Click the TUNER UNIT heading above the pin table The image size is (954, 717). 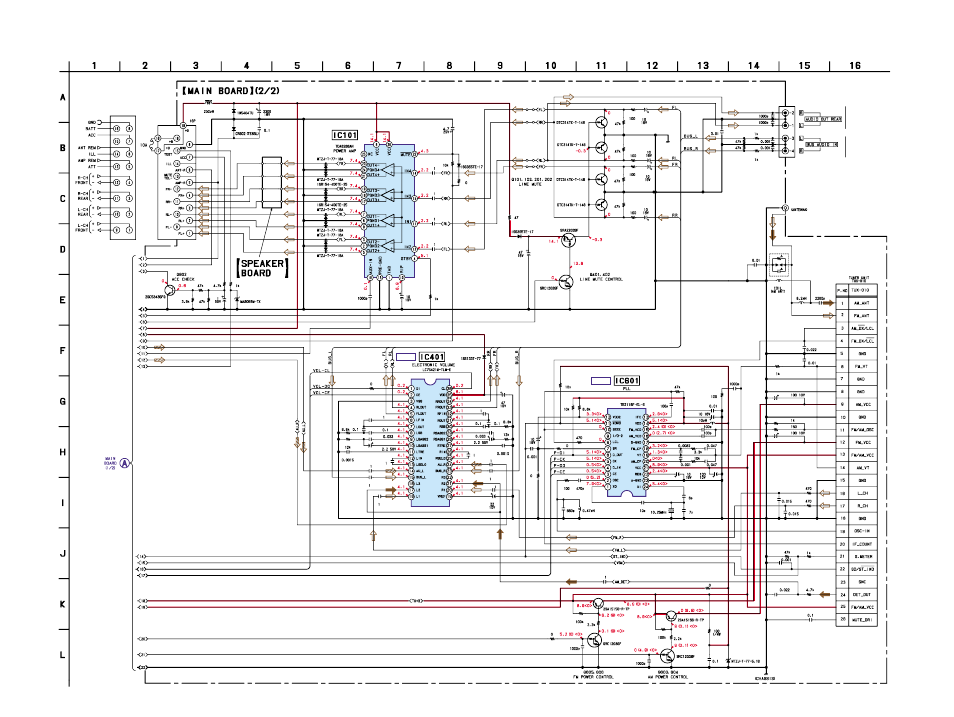(857, 279)
